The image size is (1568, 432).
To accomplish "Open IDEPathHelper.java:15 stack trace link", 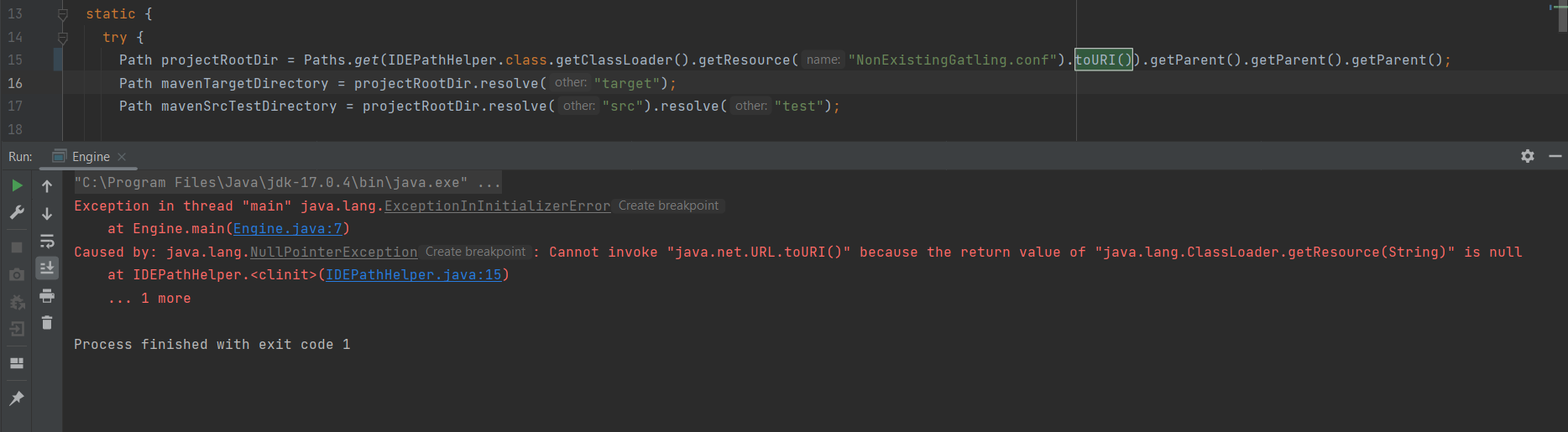I will pos(414,275).
